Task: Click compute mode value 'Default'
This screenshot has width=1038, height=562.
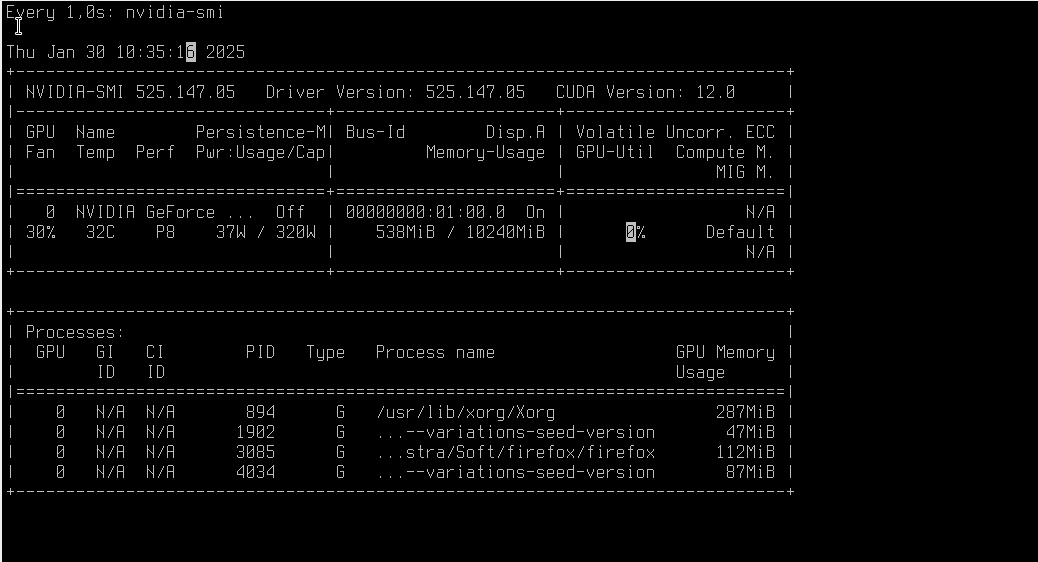Action: tap(740, 232)
